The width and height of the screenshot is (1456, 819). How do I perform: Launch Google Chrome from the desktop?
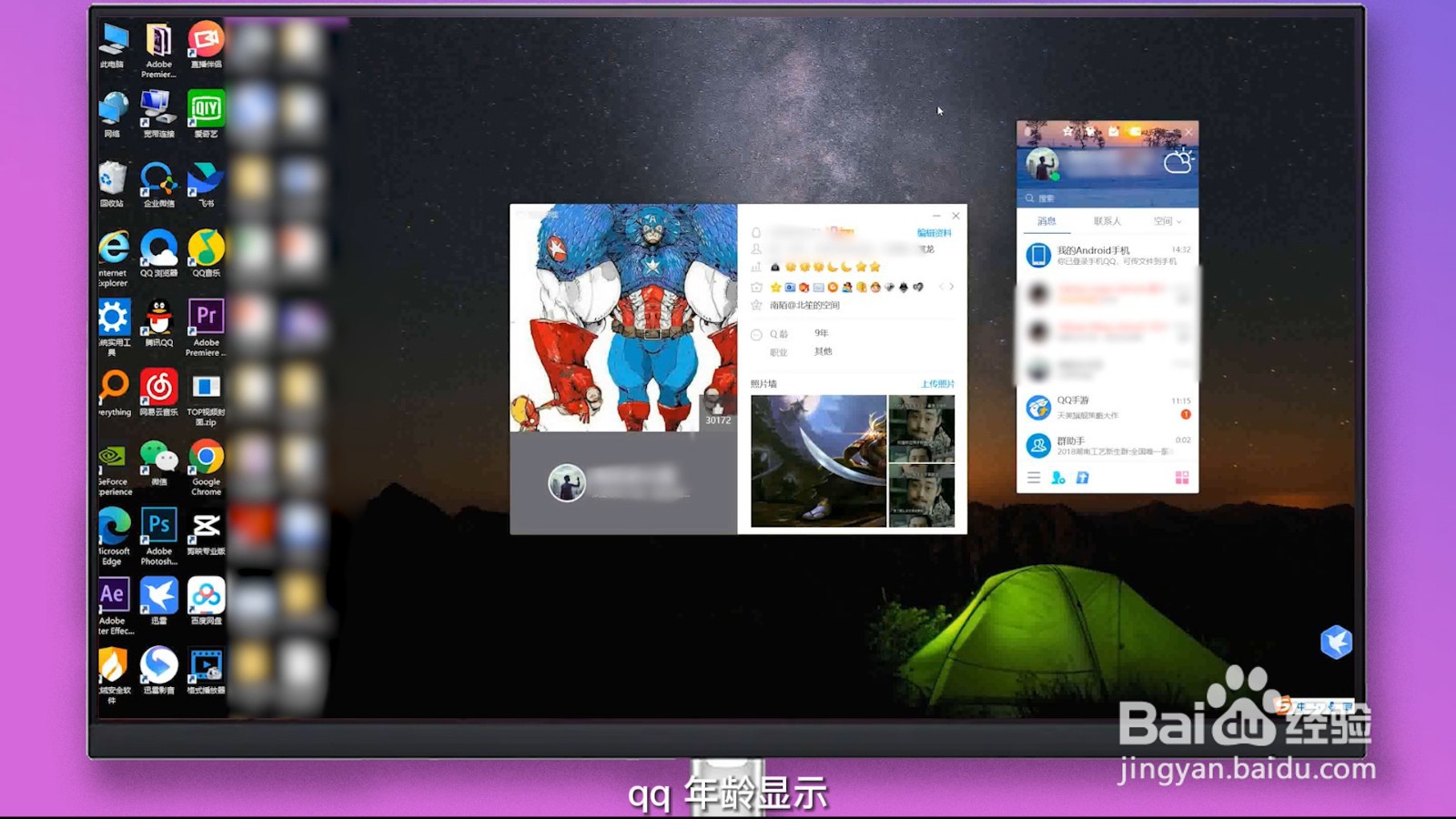(x=207, y=468)
